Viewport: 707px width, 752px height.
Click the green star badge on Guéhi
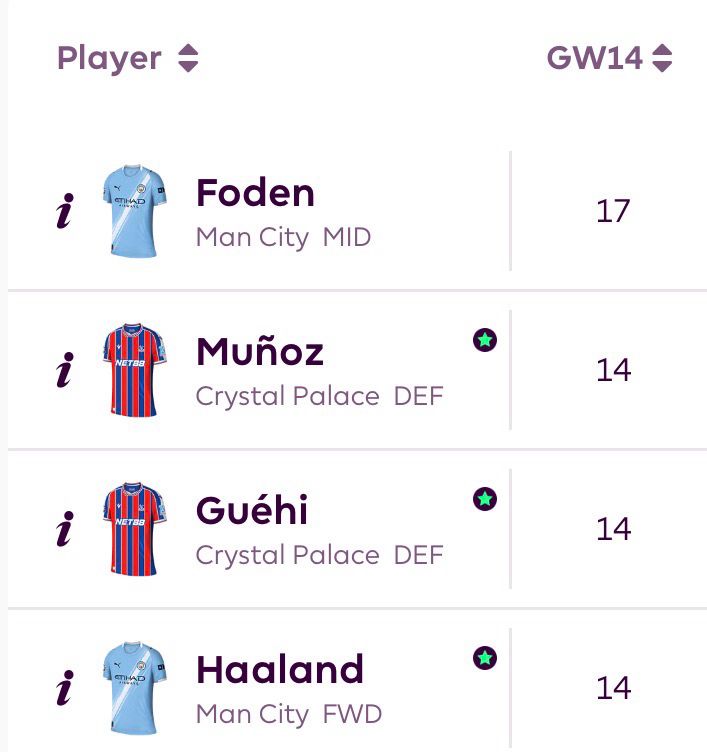point(484,499)
